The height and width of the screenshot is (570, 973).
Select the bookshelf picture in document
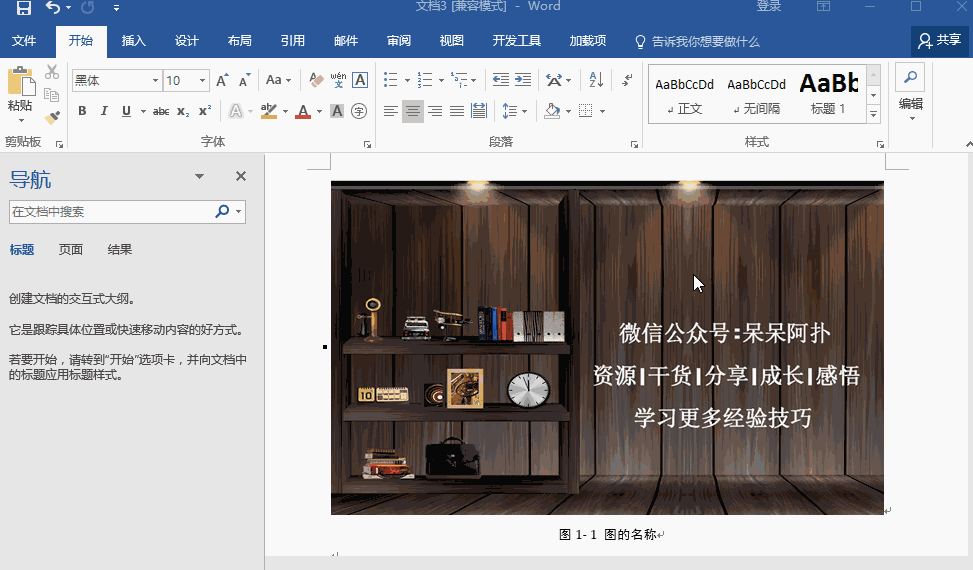(607, 347)
